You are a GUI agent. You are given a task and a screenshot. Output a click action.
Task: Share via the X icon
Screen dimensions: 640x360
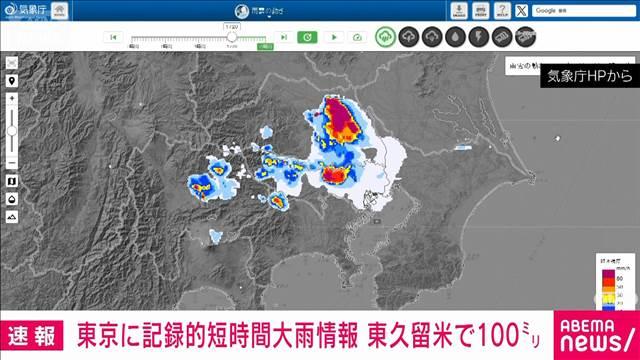tap(521, 11)
